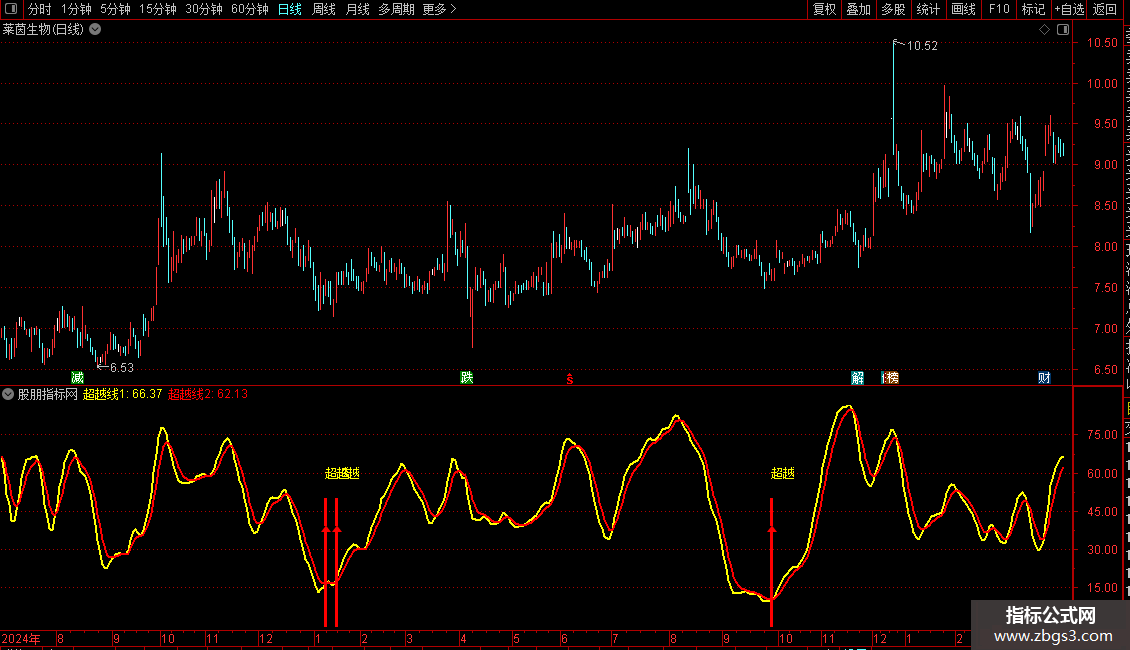1130x650 pixels.
Task: Open the 莱茵生物 stock dropdown arrow
Action: (x=95, y=30)
